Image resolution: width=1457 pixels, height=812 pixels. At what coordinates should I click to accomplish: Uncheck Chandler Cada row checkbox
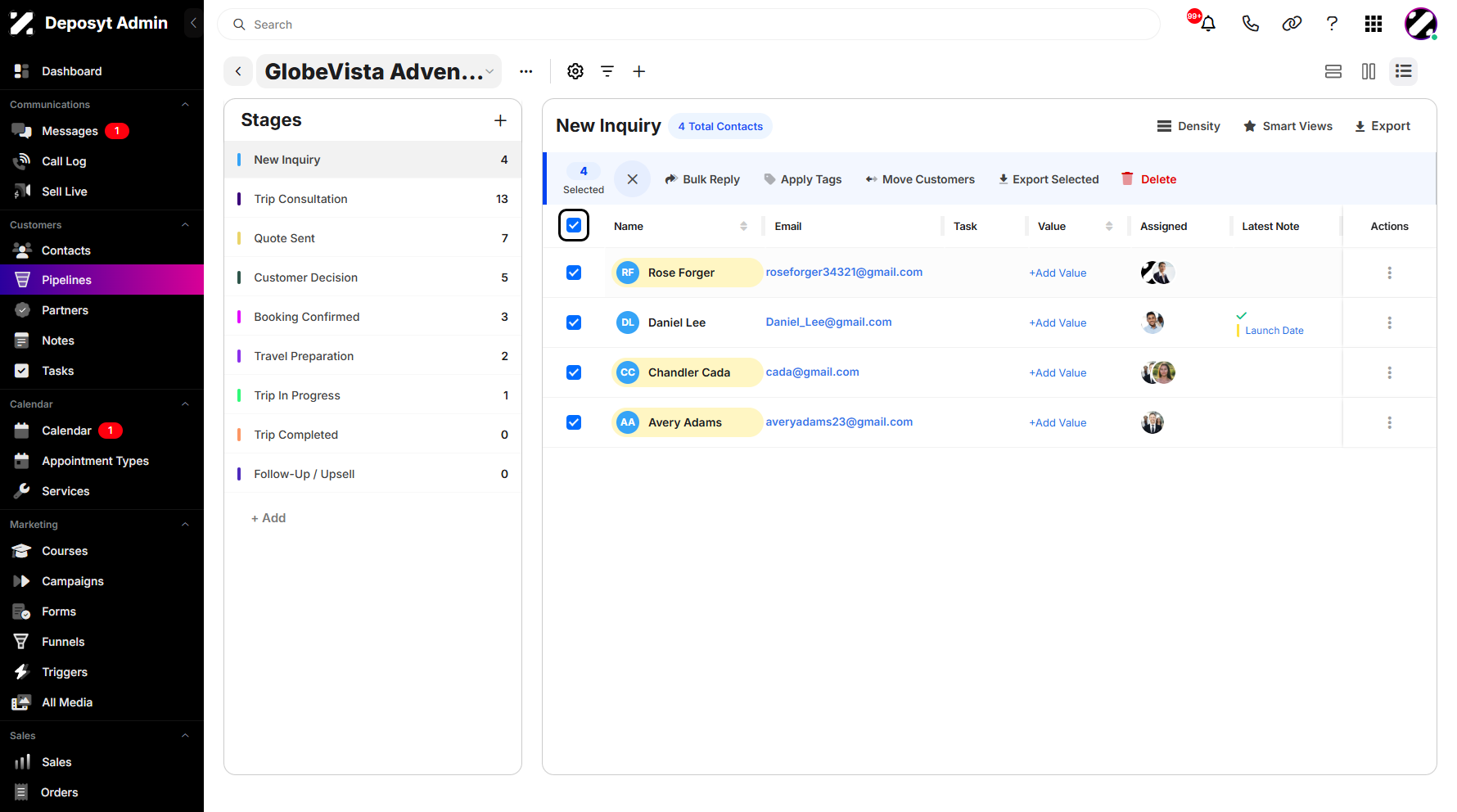coord(574,372)
